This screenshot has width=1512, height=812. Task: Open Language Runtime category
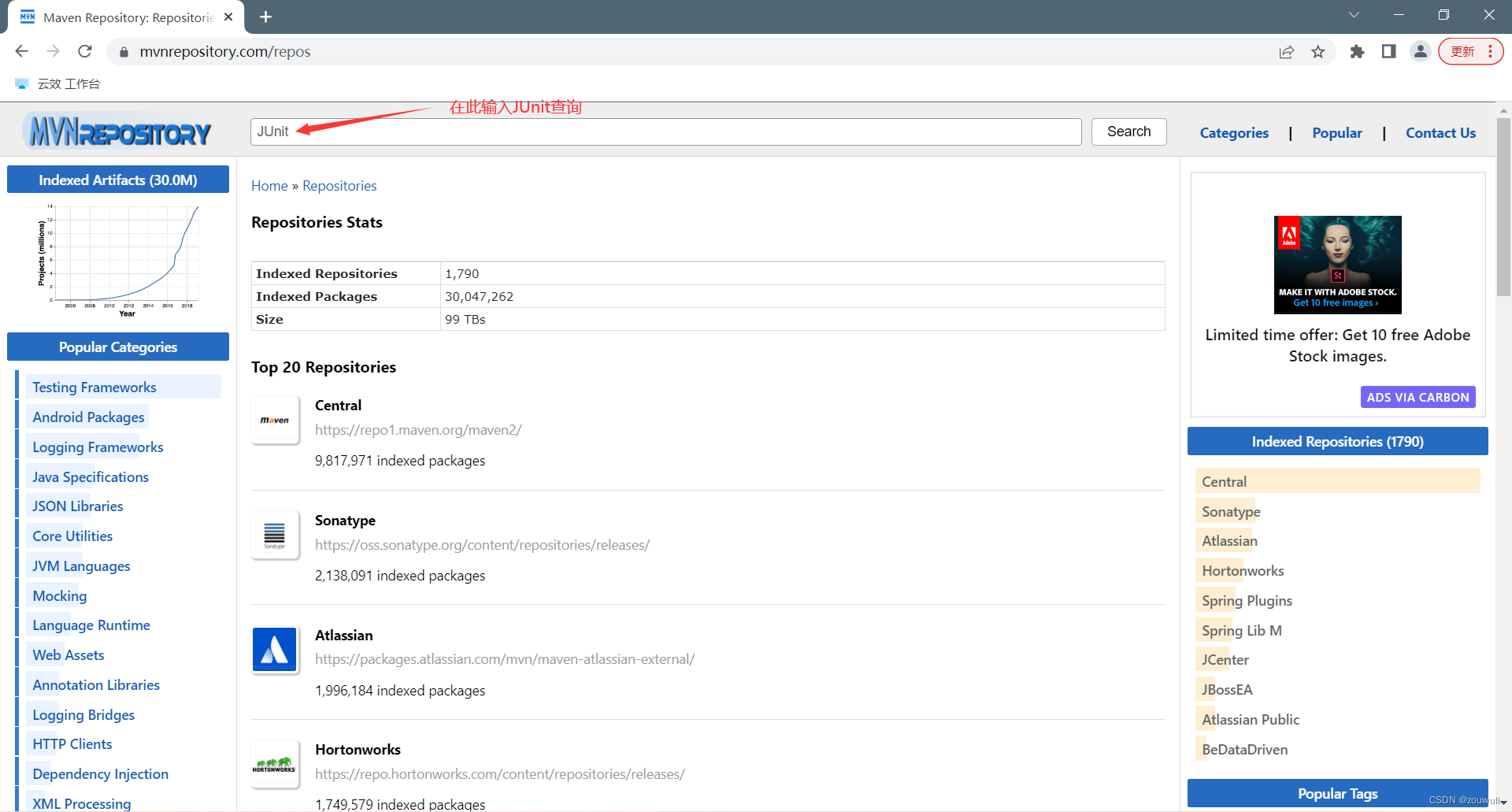click(91, 625)
